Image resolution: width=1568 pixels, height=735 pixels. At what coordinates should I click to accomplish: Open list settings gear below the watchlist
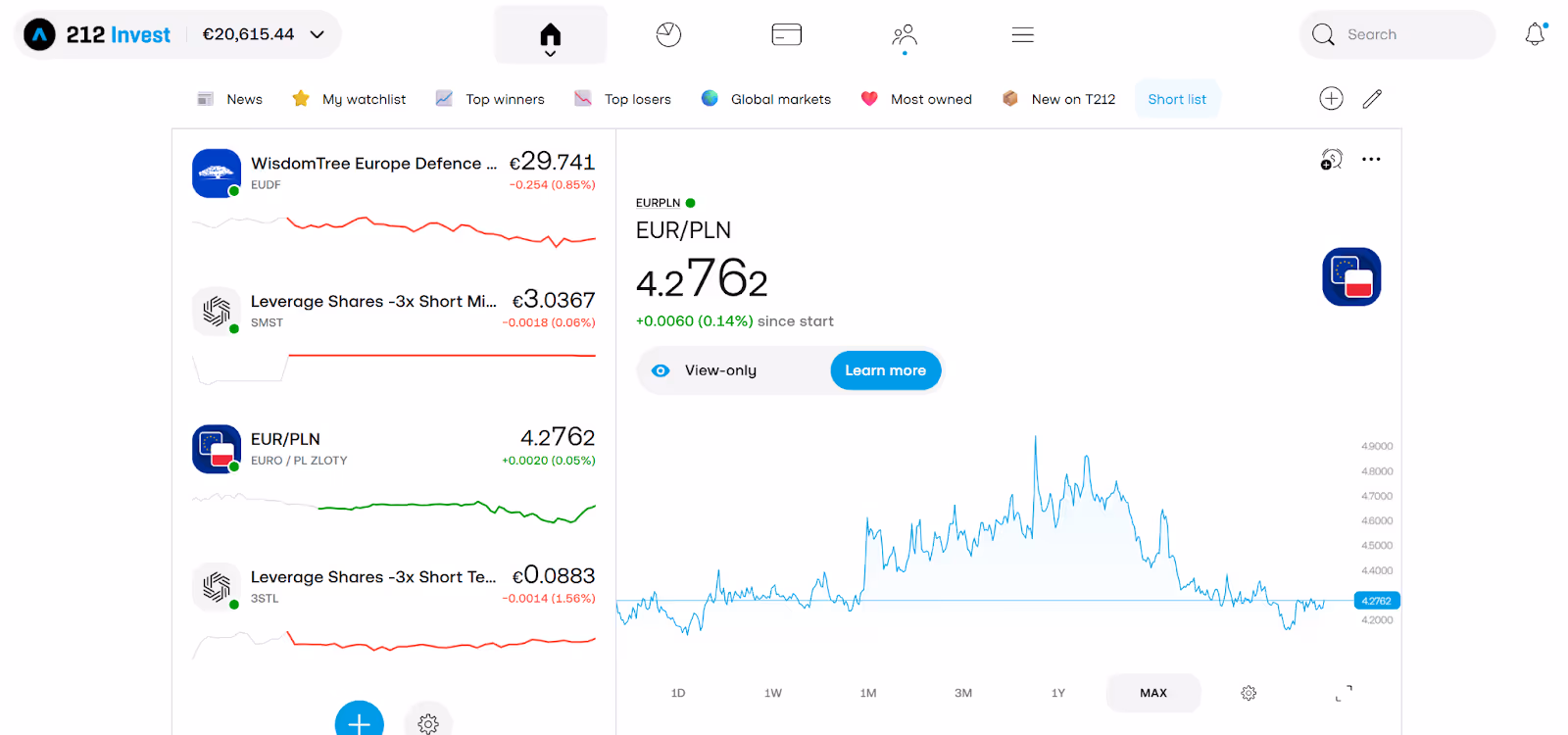428,723
